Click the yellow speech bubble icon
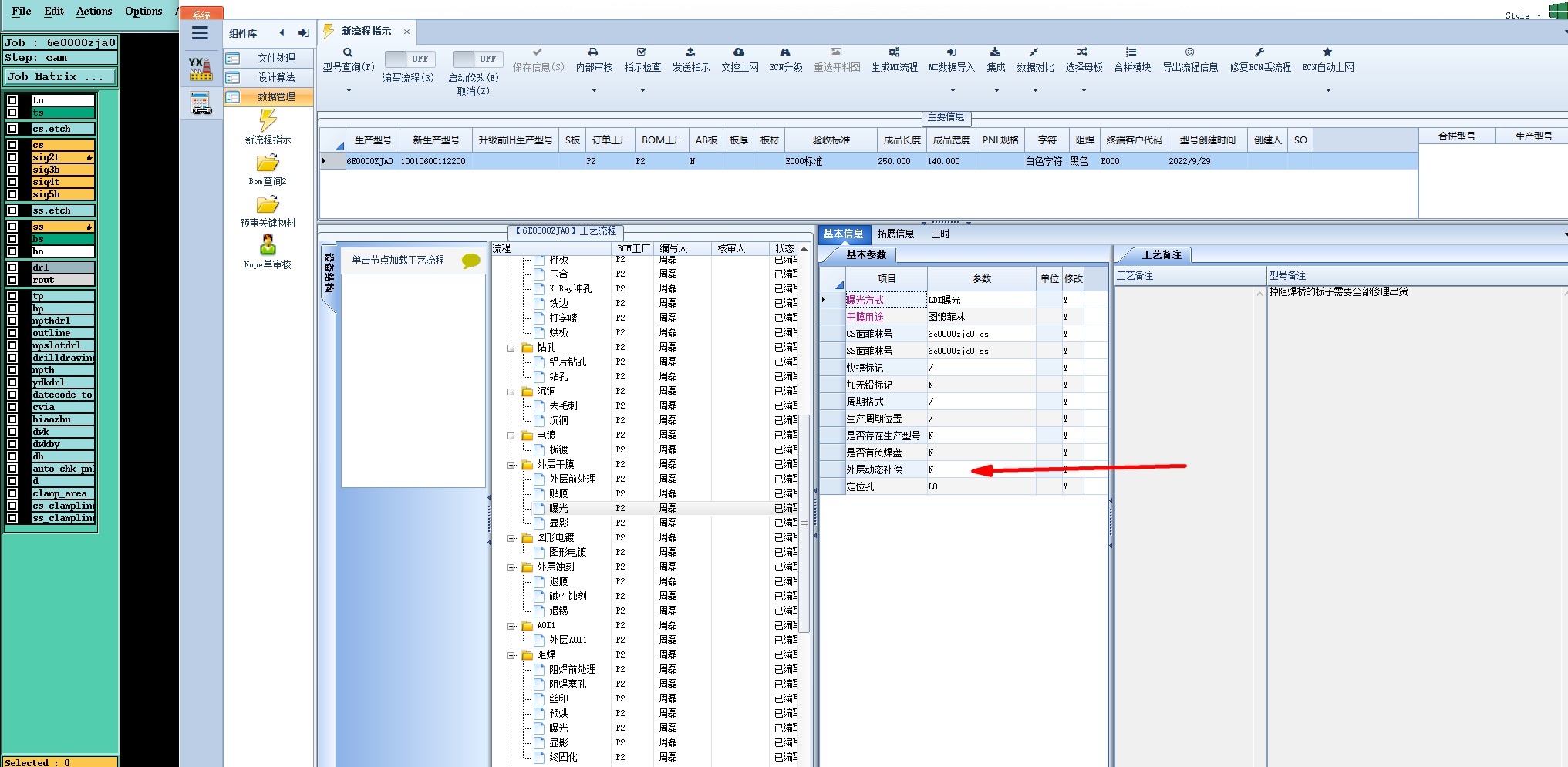Screen dimensions: 1568x767 tap(470, 261)
